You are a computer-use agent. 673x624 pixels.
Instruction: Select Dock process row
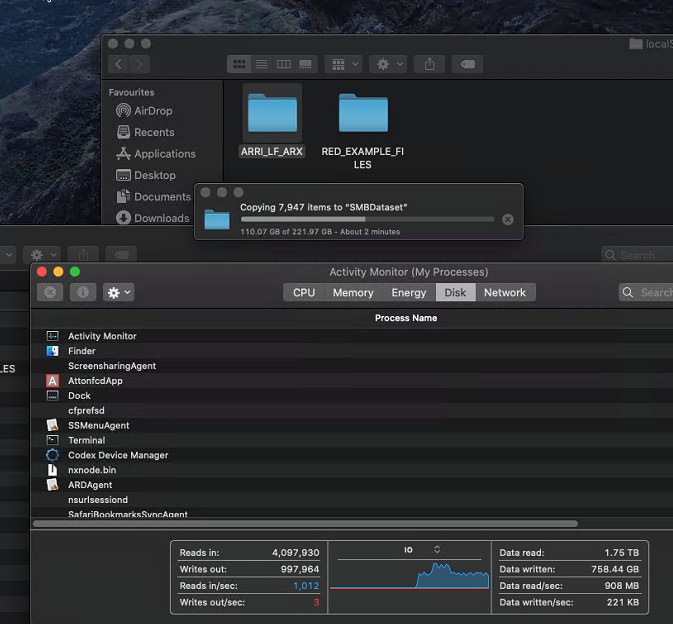coord(352,396)
